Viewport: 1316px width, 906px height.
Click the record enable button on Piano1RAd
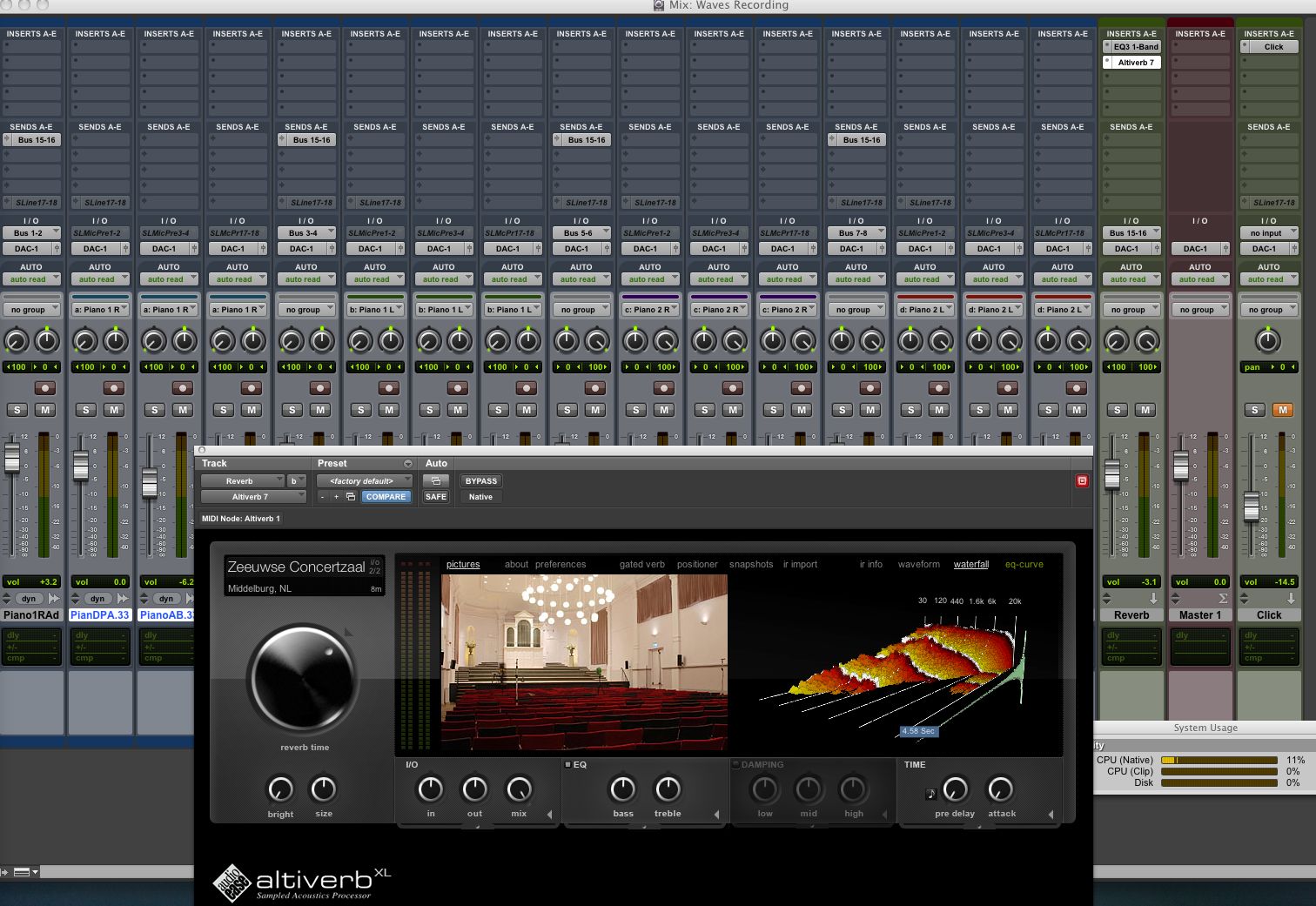[x=45, y=388]
